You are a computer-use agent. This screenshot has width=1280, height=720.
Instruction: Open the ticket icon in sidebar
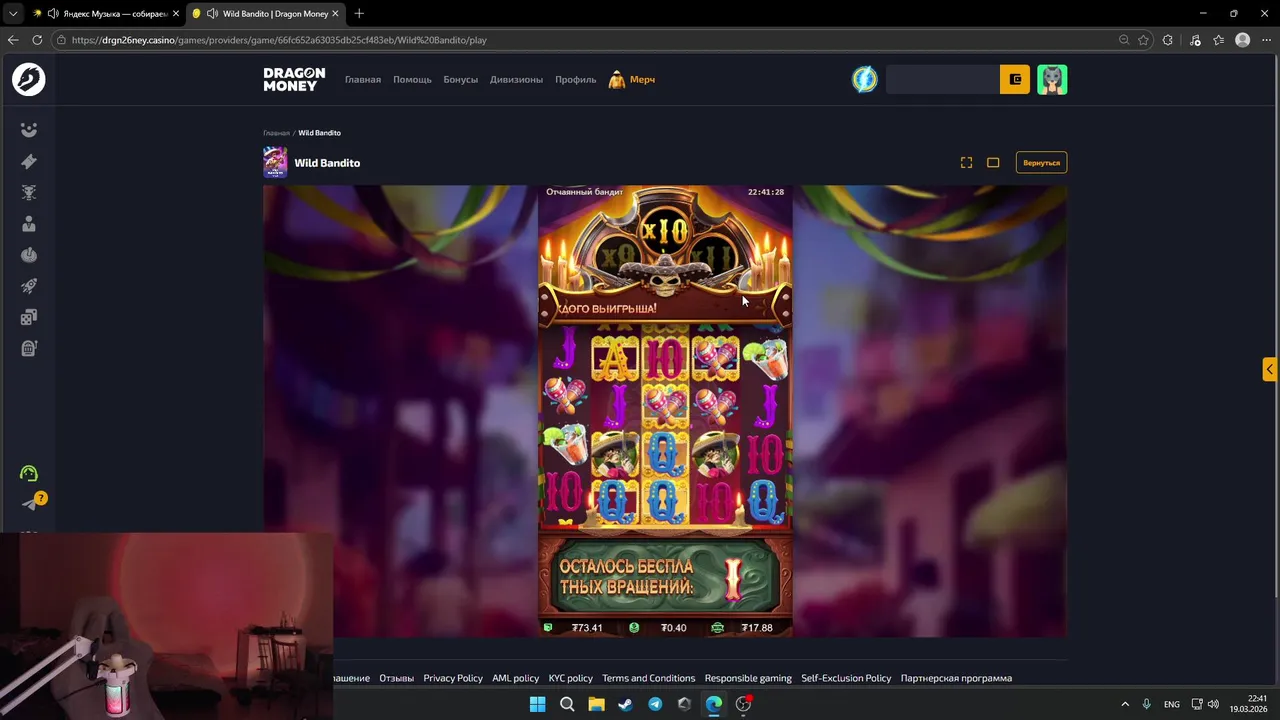point(29,162)
